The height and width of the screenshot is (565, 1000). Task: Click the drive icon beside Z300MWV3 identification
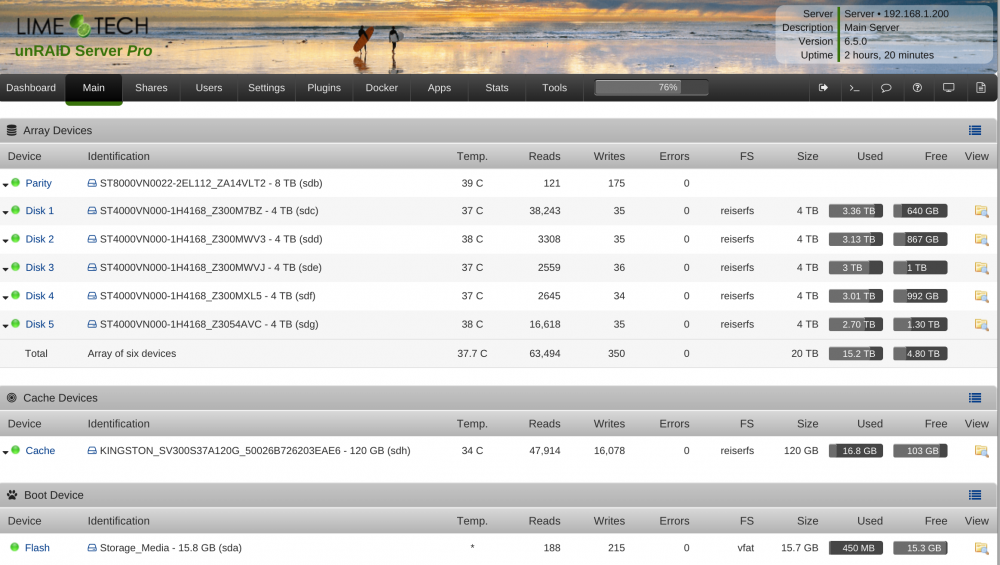click(92, 239)
